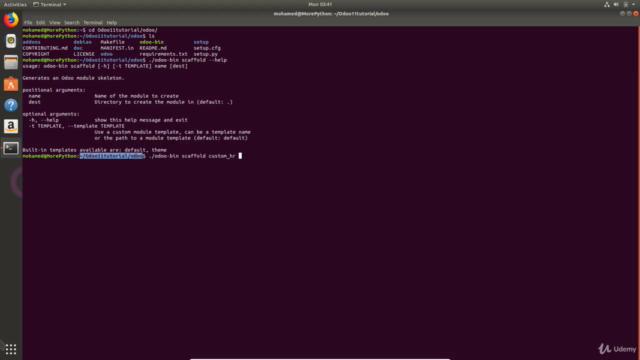This screenshot has height=360, width=640.
Task: Open Firefox from the dock
Action: (x=11, y=19)
